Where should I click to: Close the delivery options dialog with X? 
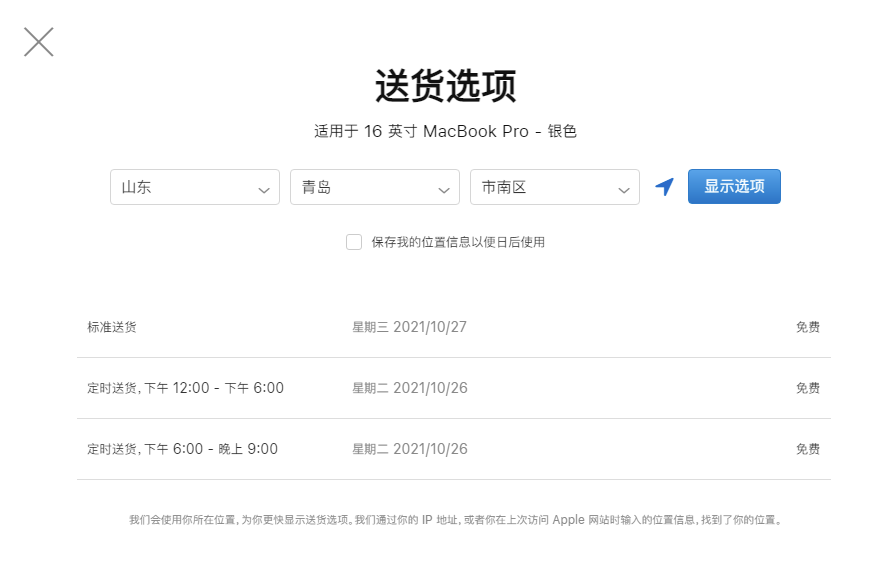tap(39, 42)
